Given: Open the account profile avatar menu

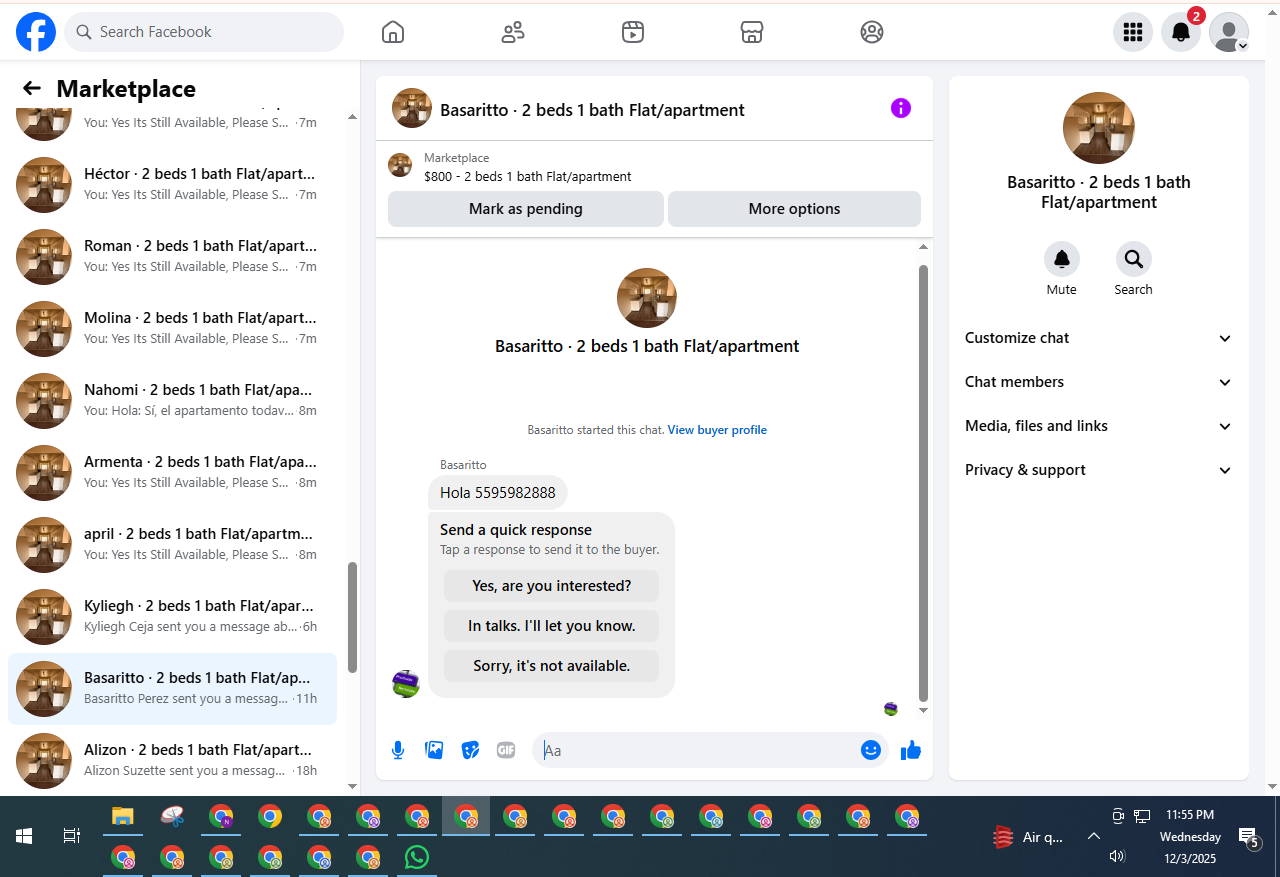Looking at the screenshot, I should pos(1229,32).
